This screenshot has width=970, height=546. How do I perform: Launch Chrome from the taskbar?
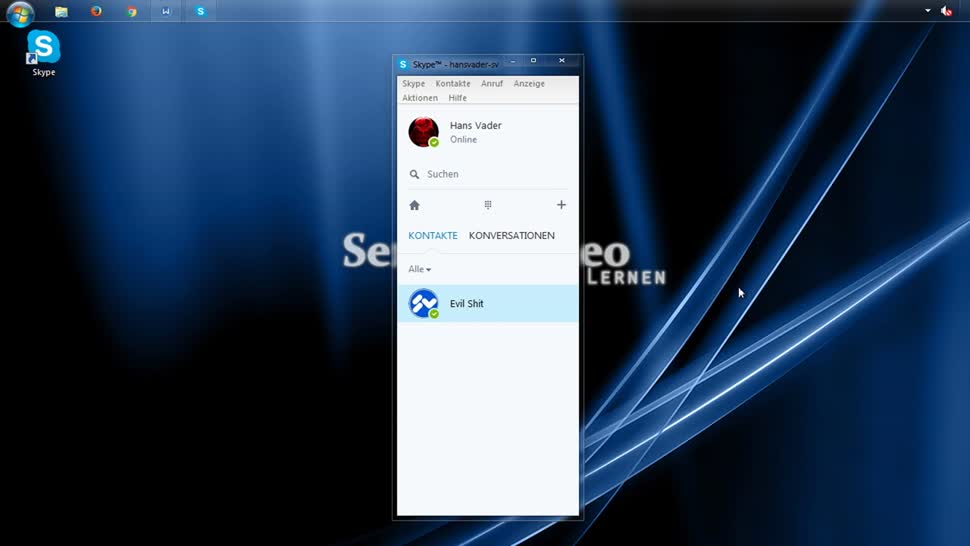[x=132, y=11]
